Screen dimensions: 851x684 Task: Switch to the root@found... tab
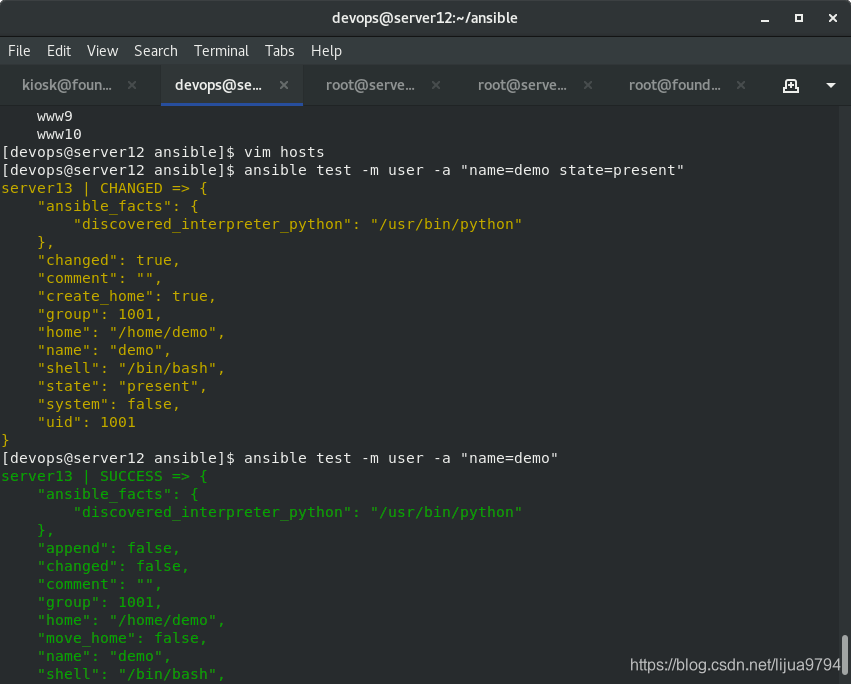[x=675, y=85]
